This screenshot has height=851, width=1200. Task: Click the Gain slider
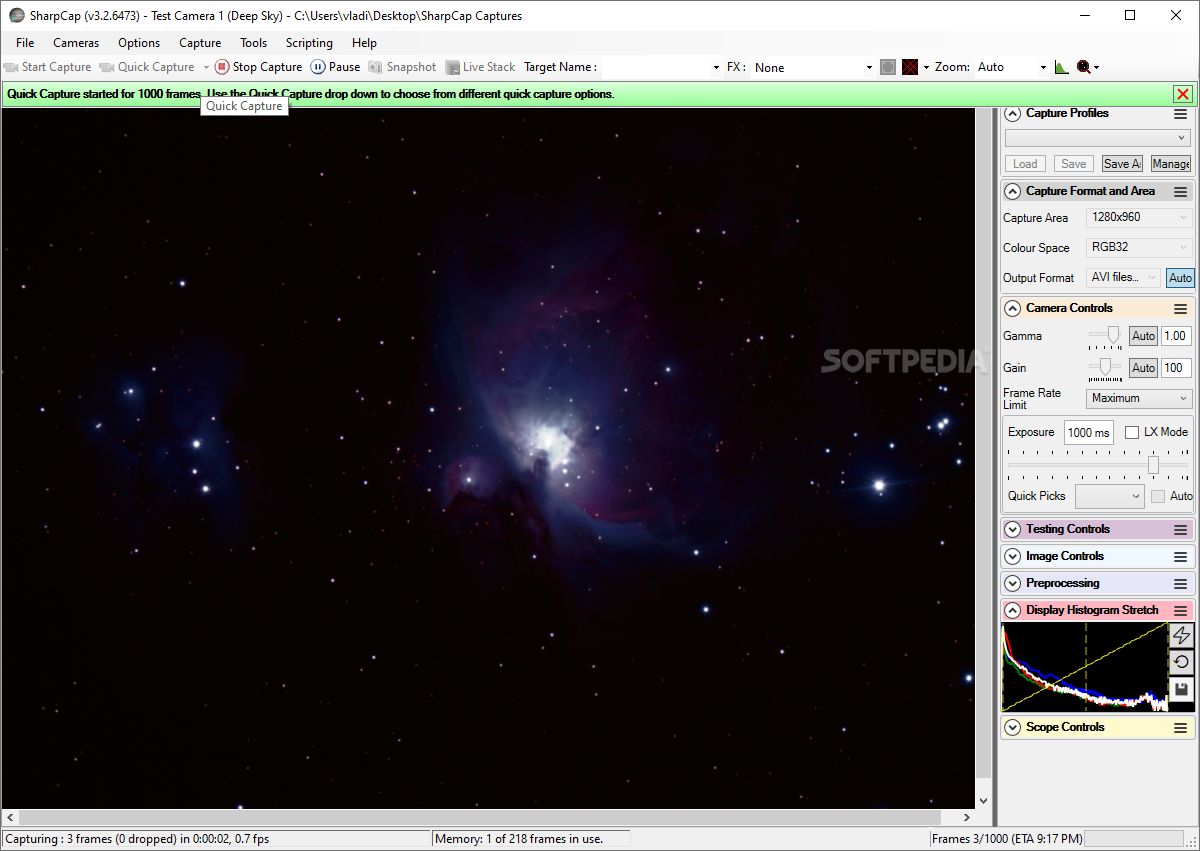click(x=1105, y=369)
